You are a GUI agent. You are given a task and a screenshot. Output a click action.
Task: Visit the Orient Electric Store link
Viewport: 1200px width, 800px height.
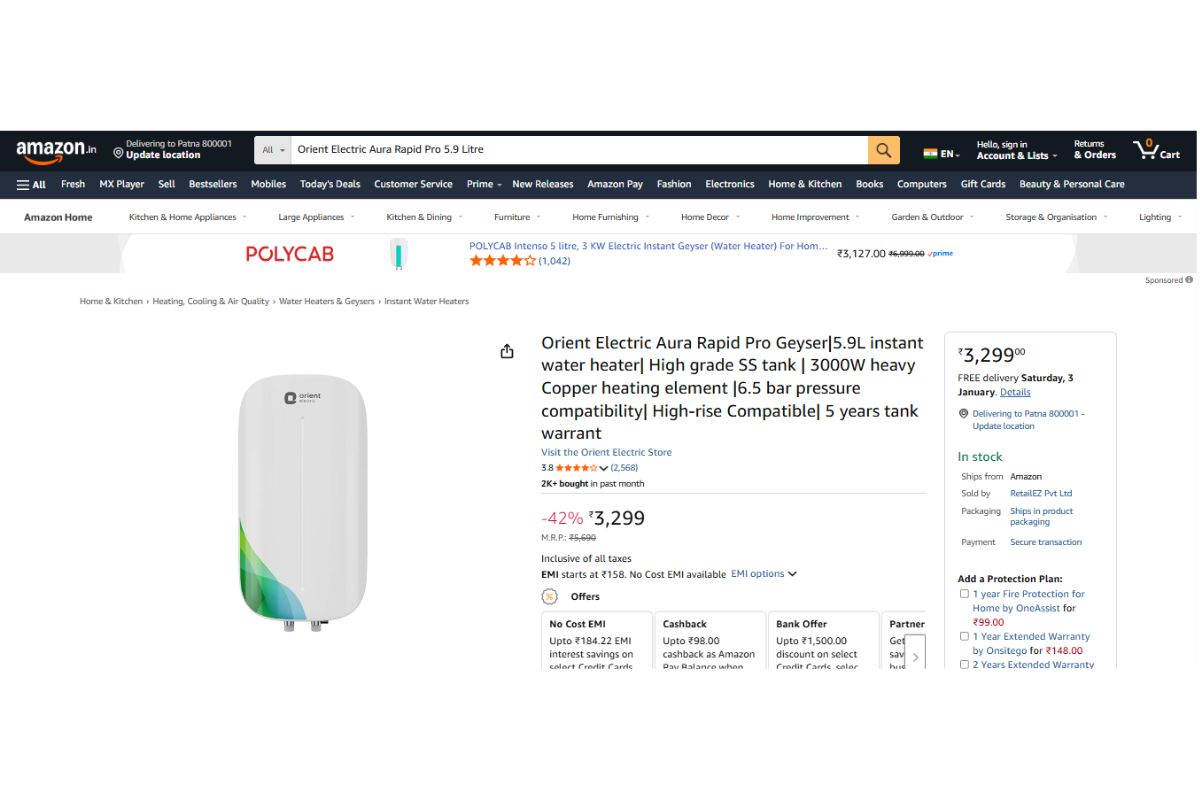[606, 452]
